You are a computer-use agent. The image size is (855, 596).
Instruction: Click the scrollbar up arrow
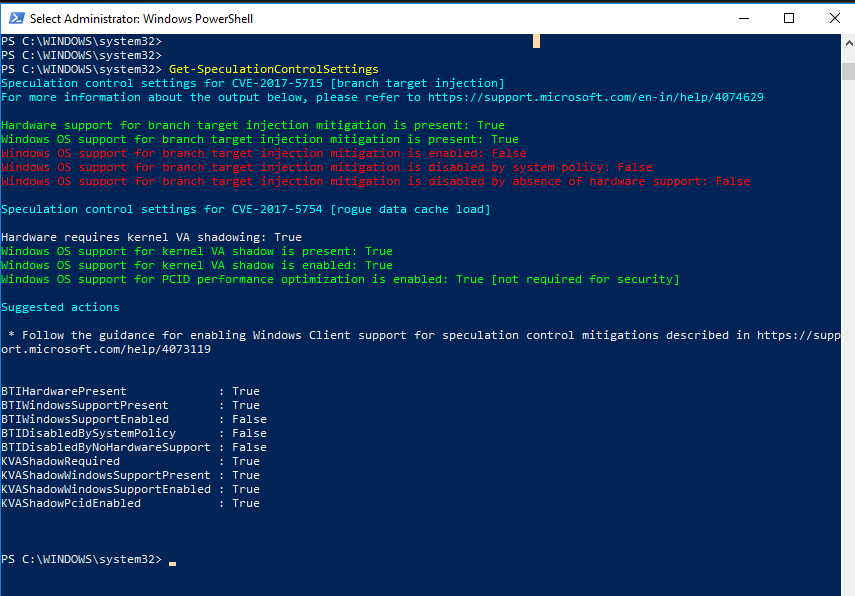point(848,43)
